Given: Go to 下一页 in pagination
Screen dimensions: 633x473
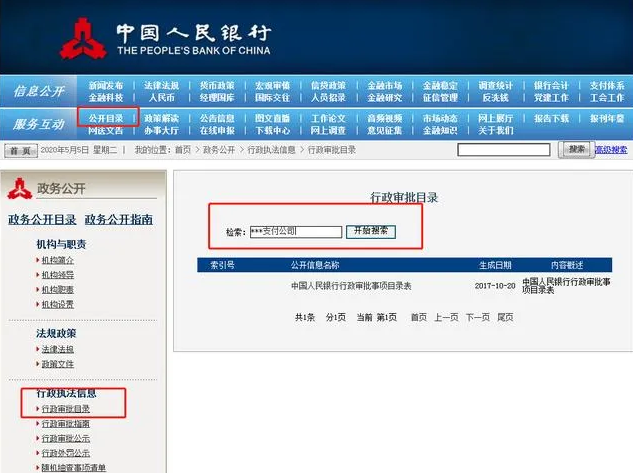Looking at the screenshot, I should 477,317.
